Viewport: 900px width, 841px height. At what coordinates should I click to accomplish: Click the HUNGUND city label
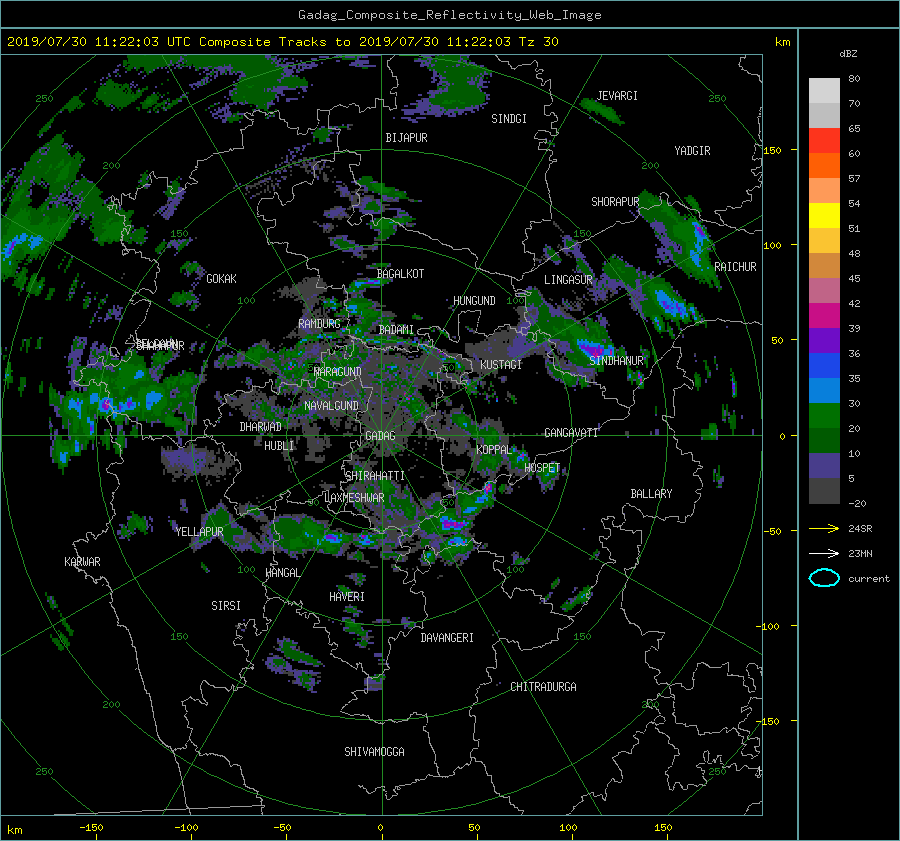(474, 301)
